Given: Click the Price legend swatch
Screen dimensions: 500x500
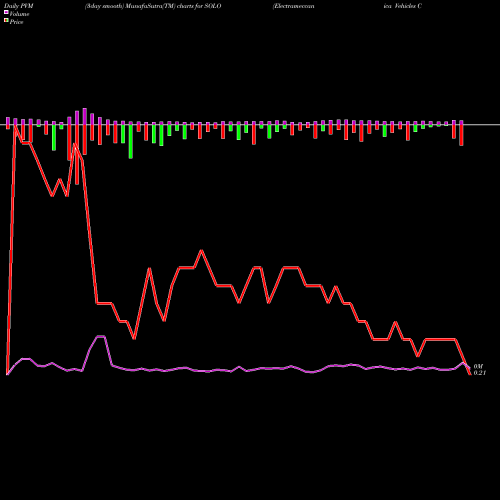Looking at the screenshot, I should pos(6,21).
